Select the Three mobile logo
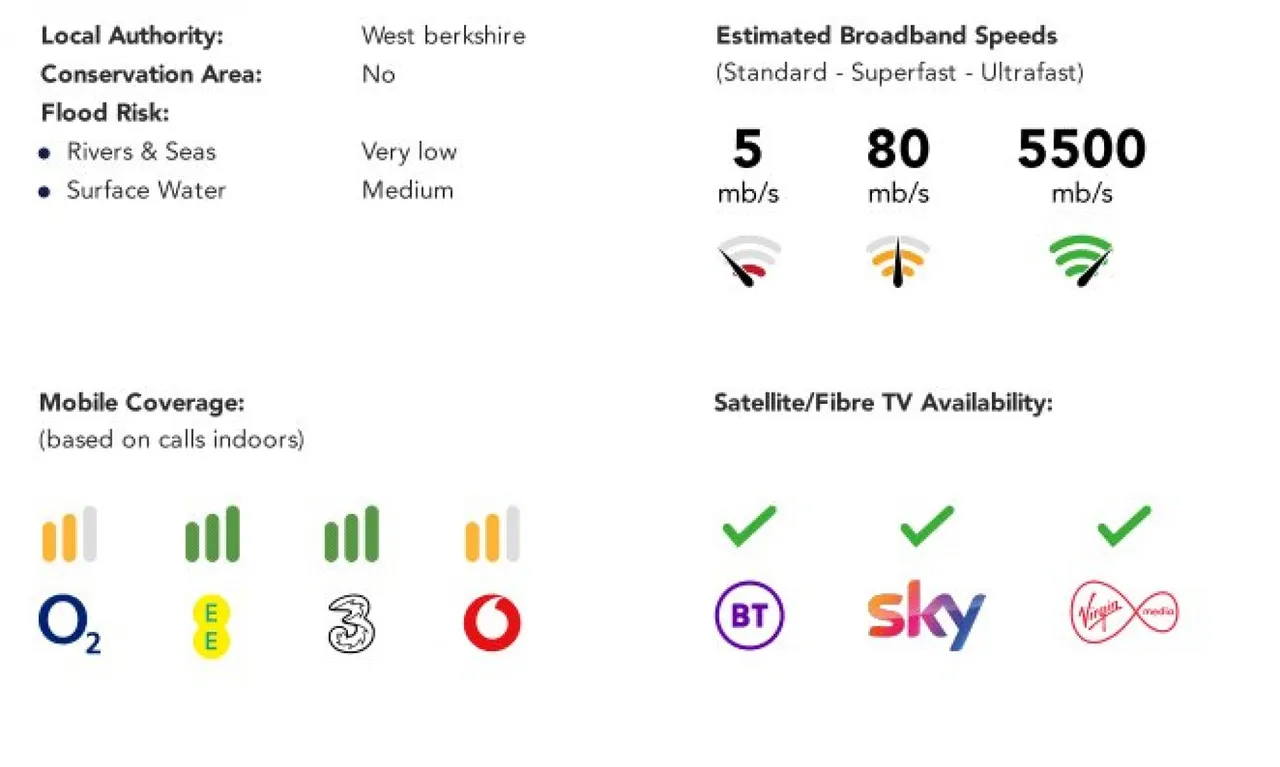1280x767 pixels. coord(351,625)
